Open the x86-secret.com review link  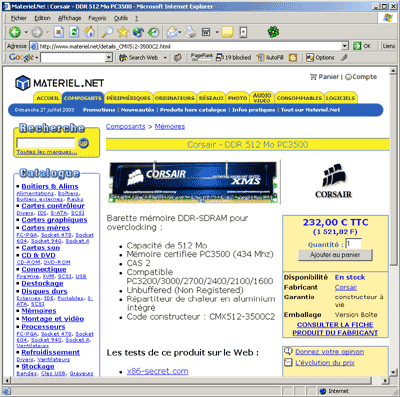coord(157,371)
